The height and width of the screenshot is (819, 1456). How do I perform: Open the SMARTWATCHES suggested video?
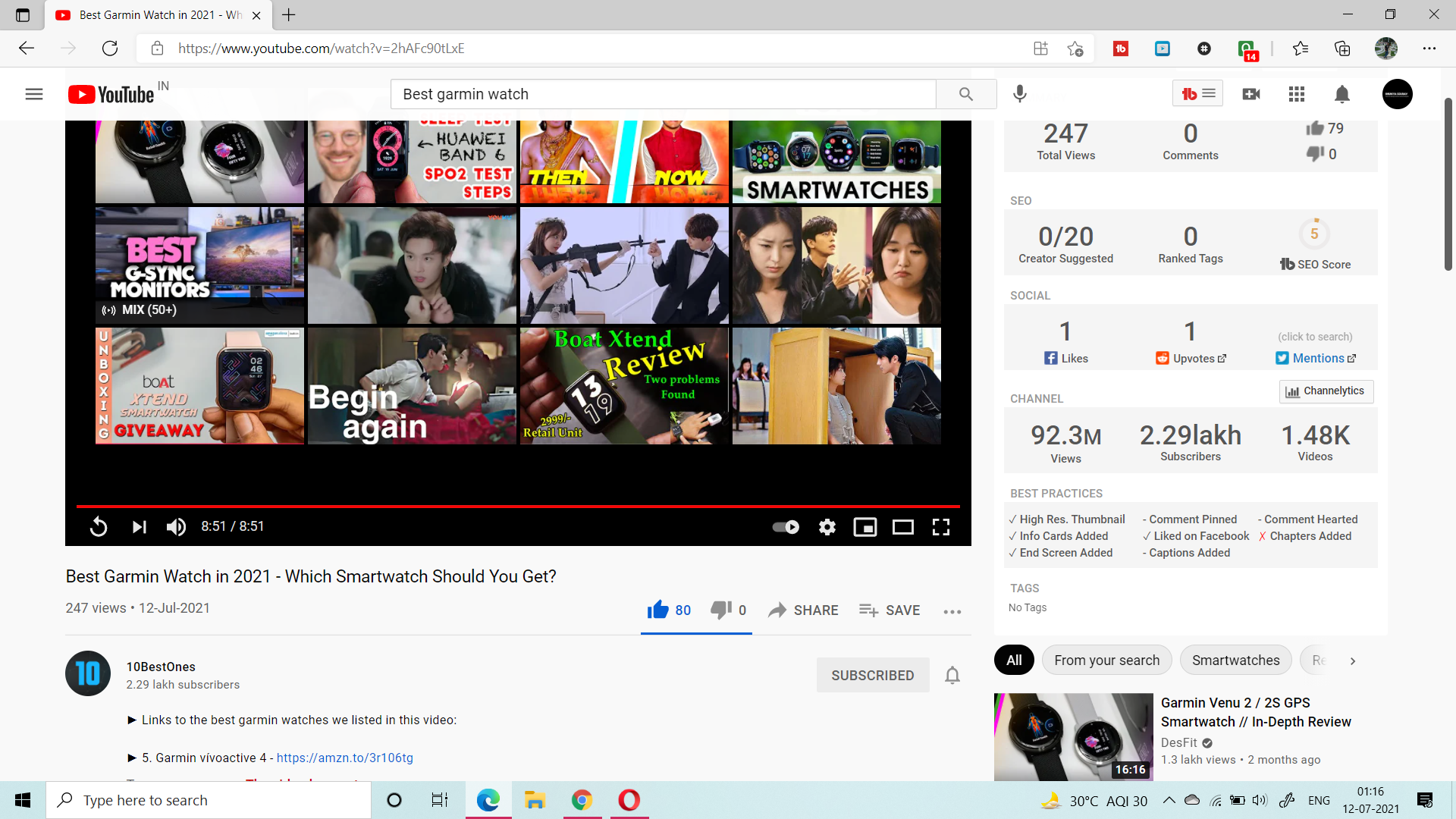(836, 162)
